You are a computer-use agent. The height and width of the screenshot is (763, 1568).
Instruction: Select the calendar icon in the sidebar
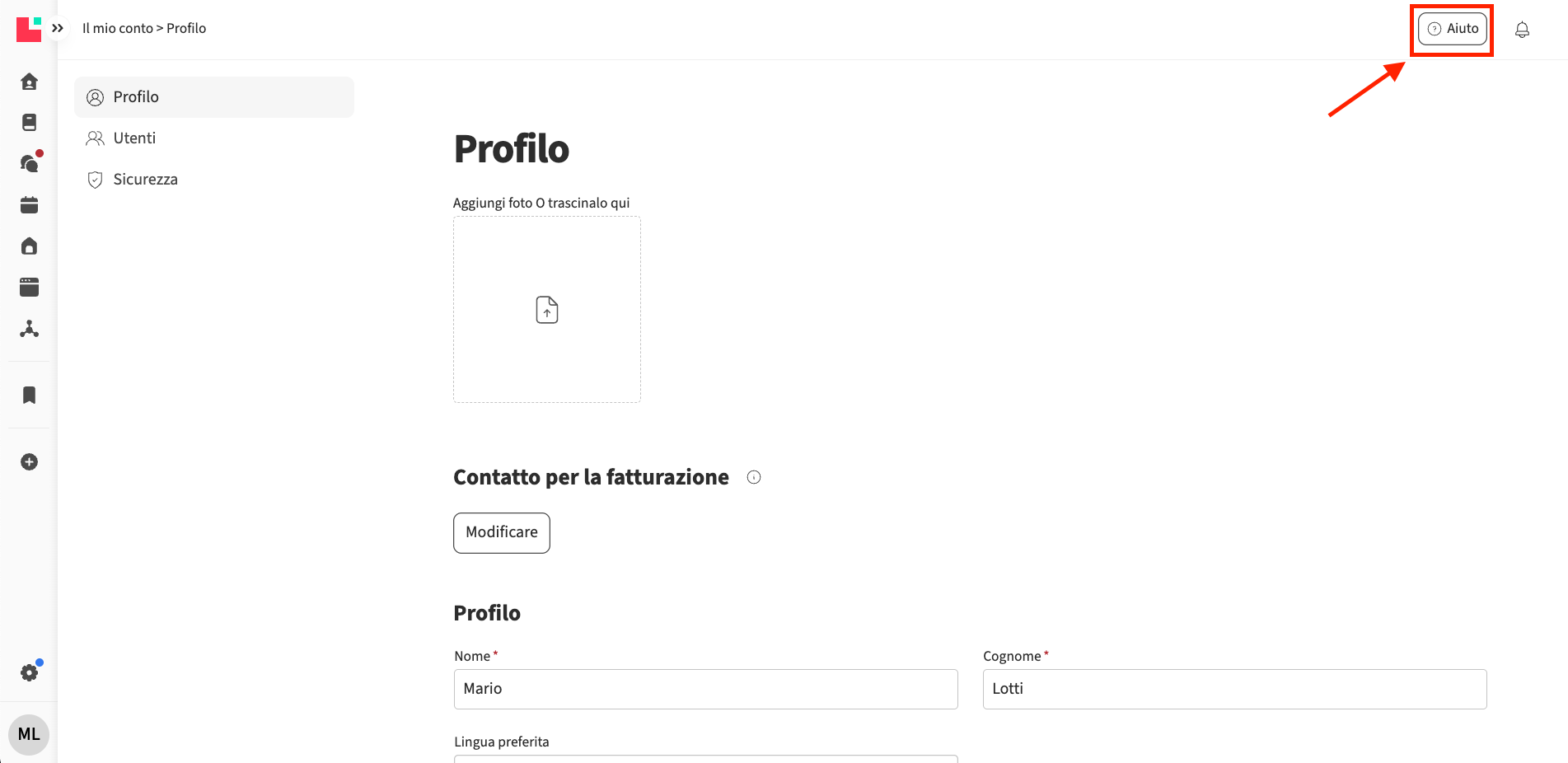(29, 204)
